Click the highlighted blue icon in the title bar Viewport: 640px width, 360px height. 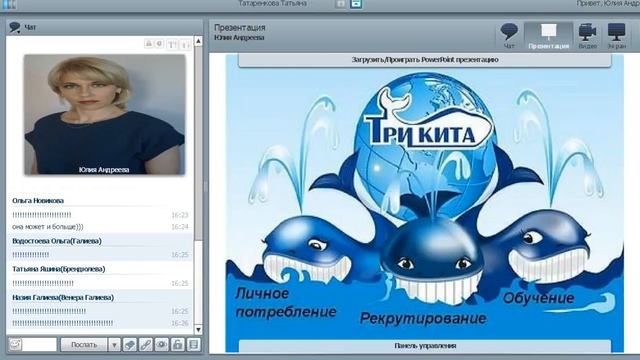point(356,4)
